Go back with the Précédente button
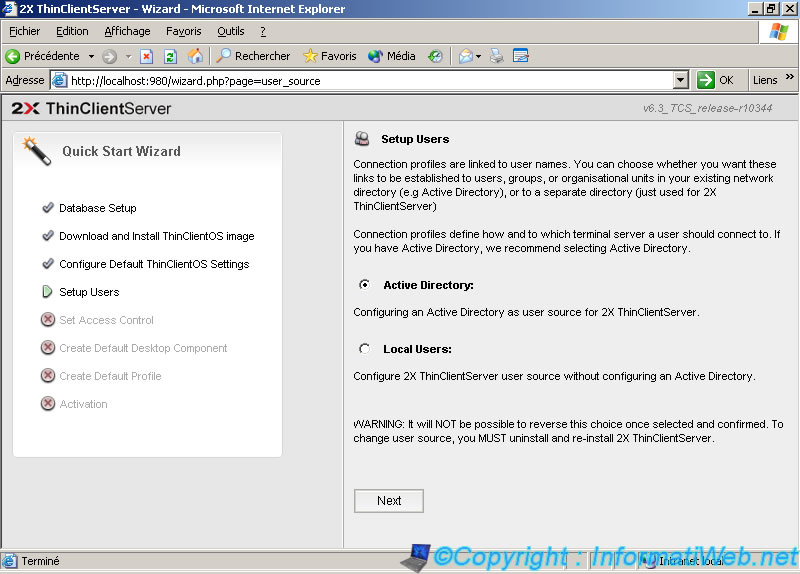The width and height of the screenshot is (800, 574). (43, 56)
